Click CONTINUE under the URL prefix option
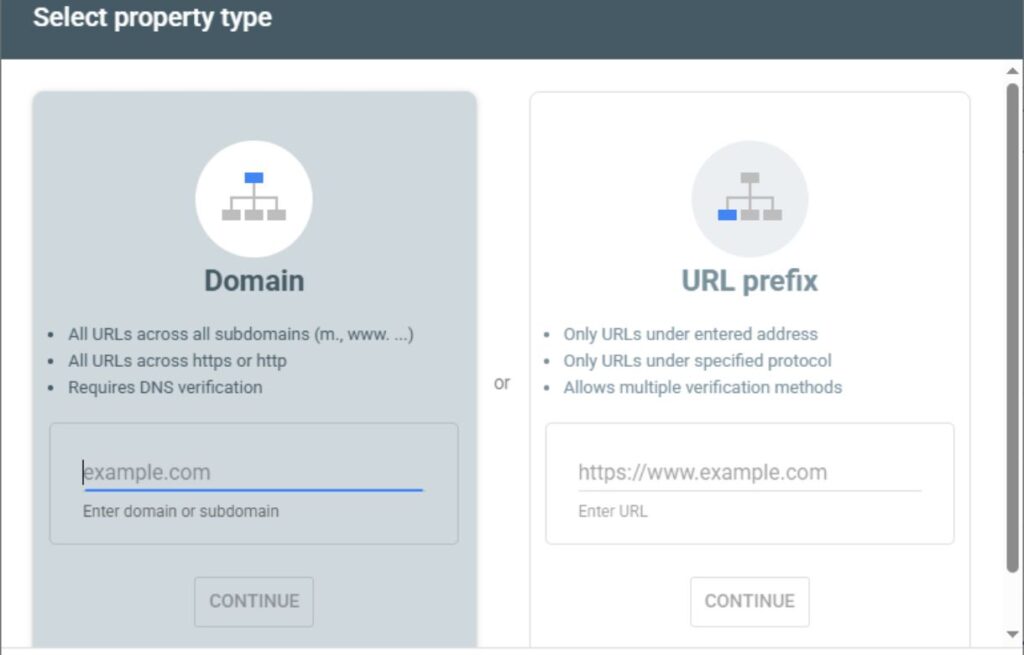This screenshot has height=655, width=1024. pyautogui.click(x=750, y=601)
